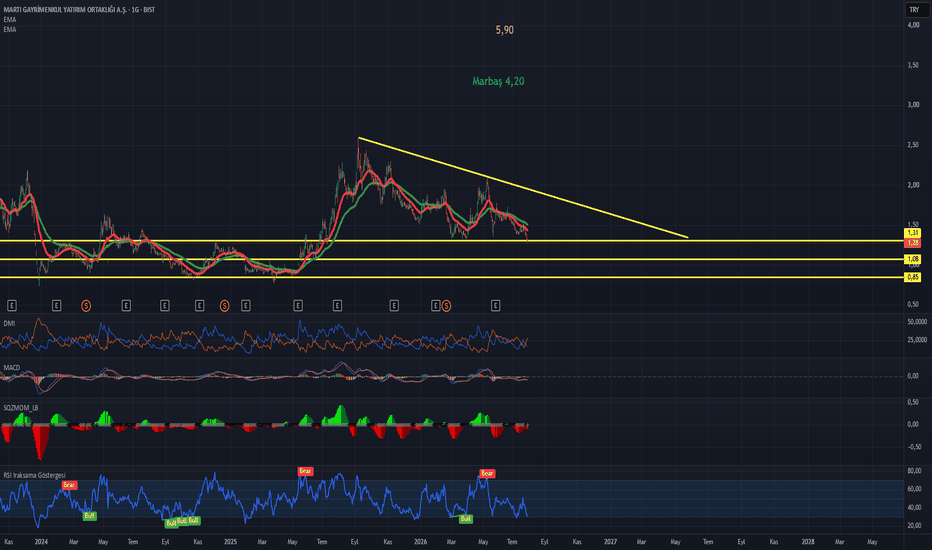Click the most recent E earnings marker
This screenshot has width=932, height=550.
(495, 306)
